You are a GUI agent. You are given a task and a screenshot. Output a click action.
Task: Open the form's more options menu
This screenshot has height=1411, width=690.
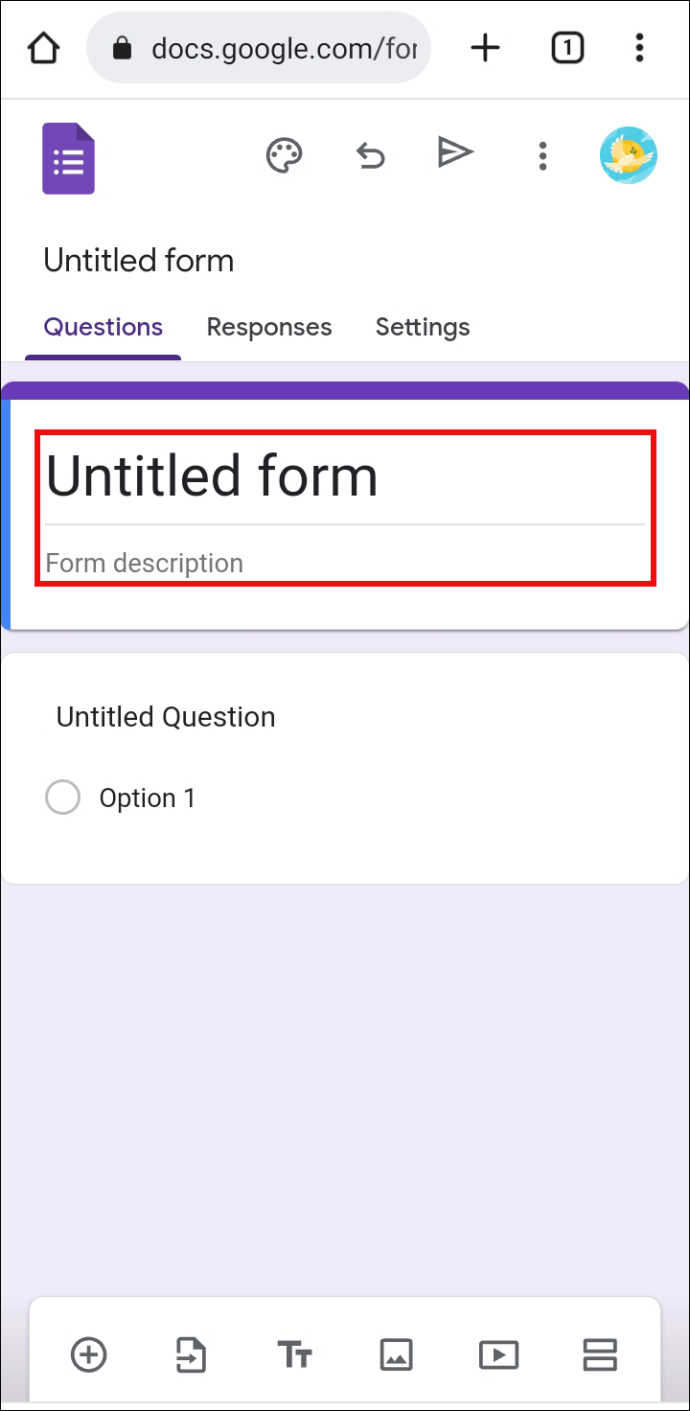coord(542,155)
